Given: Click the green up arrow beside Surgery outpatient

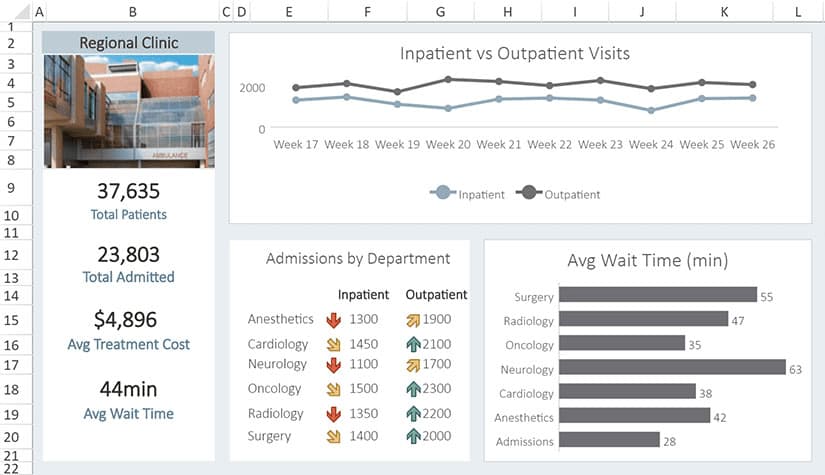Looking at the screenshot, I should [x=413, y=436].
